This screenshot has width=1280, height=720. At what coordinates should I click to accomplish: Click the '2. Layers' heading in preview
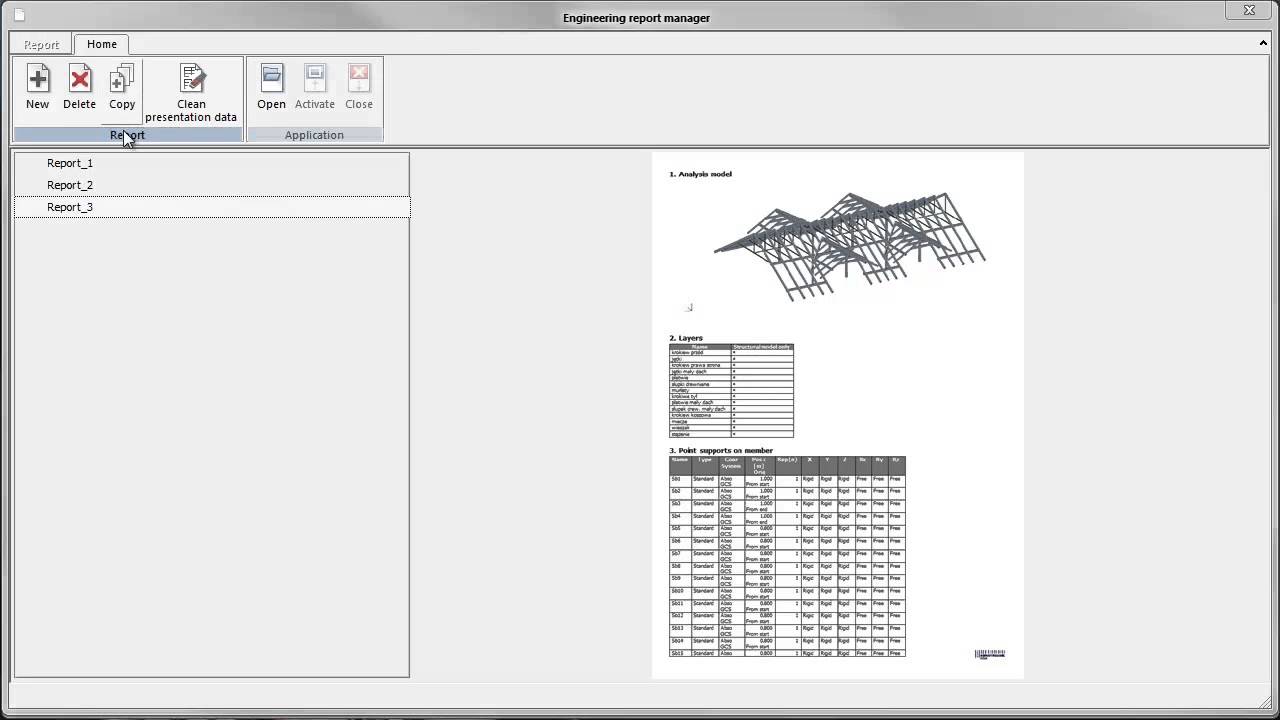coord(686,338)
